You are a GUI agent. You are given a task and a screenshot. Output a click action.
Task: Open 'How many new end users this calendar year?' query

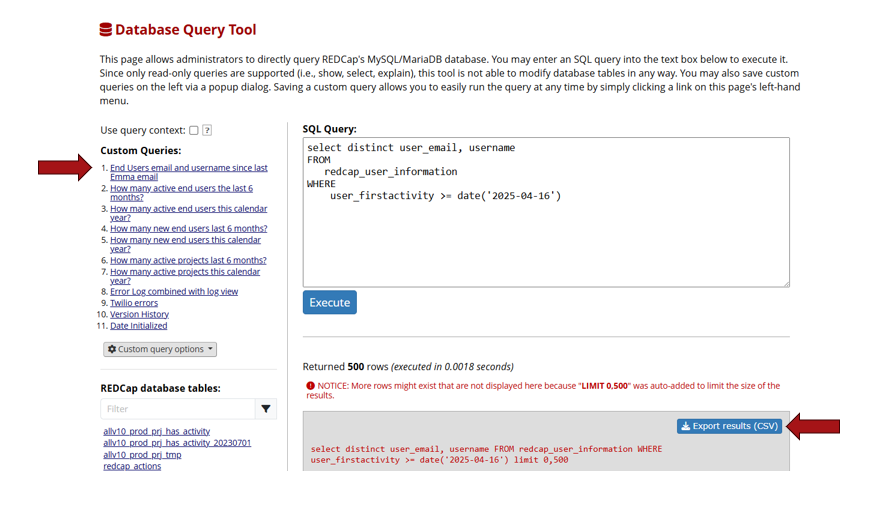click(x=185, y=244)
